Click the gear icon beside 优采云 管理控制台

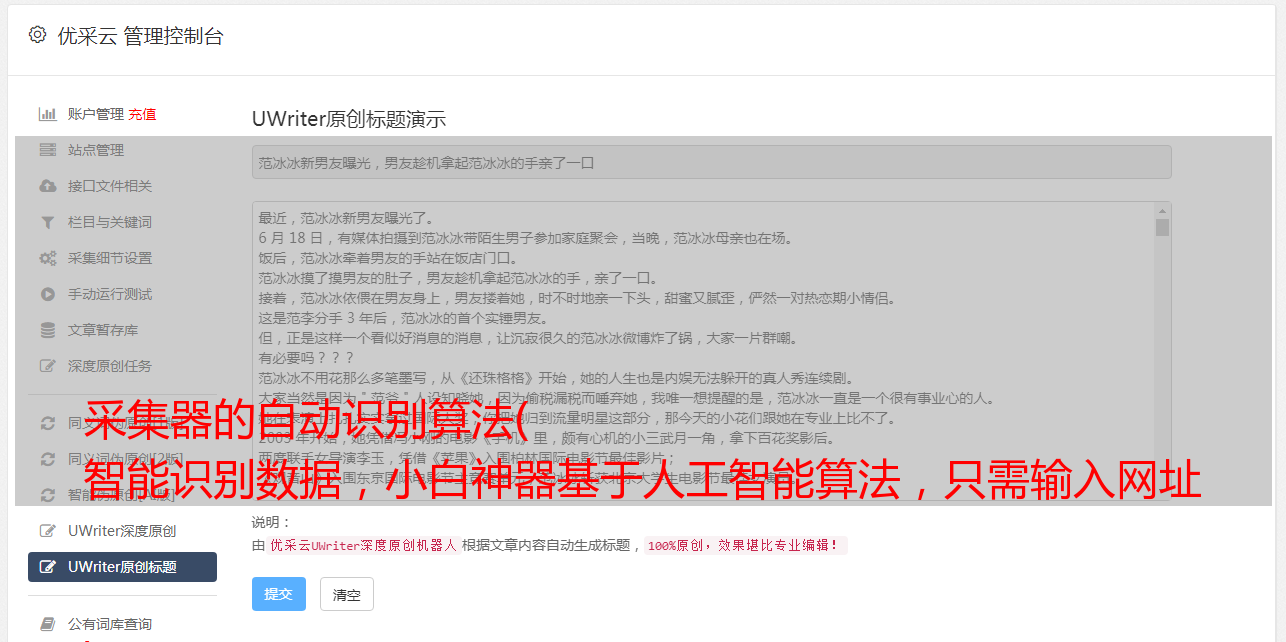[x=37, y=35]
